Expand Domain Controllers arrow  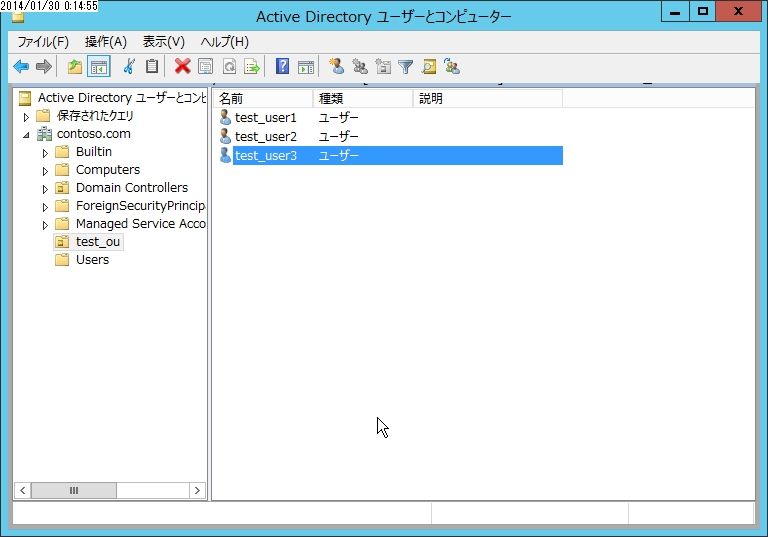(x=45, y=189)
